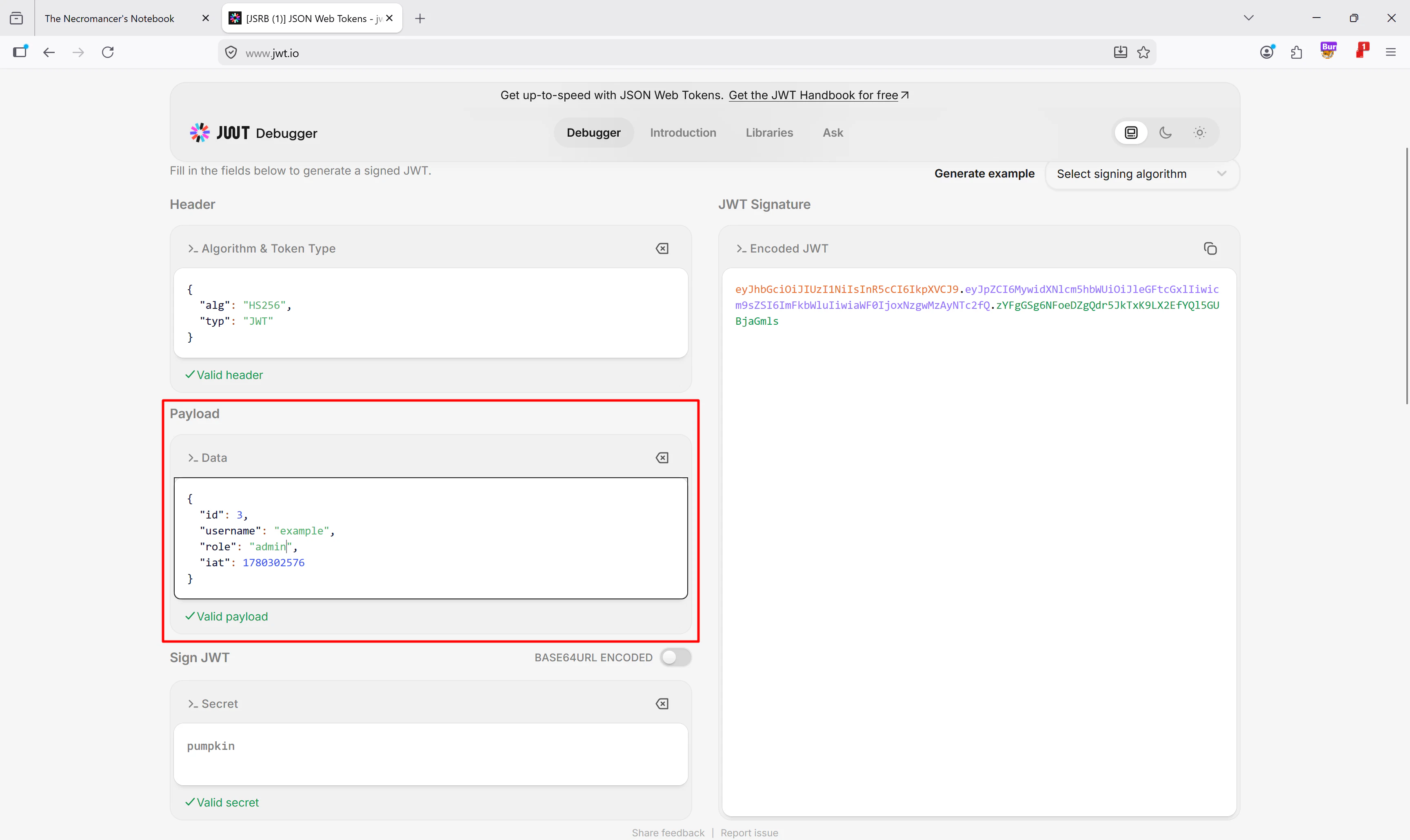Open the browser account profile icon
The image size is (1410, 840).
pos(1267,53)
